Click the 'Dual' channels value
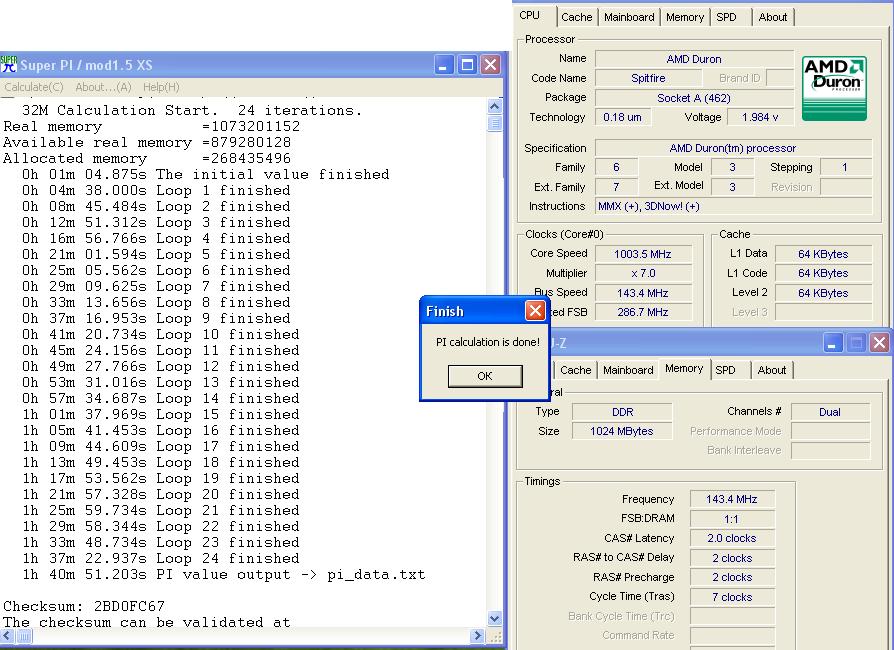 [830, 412]
